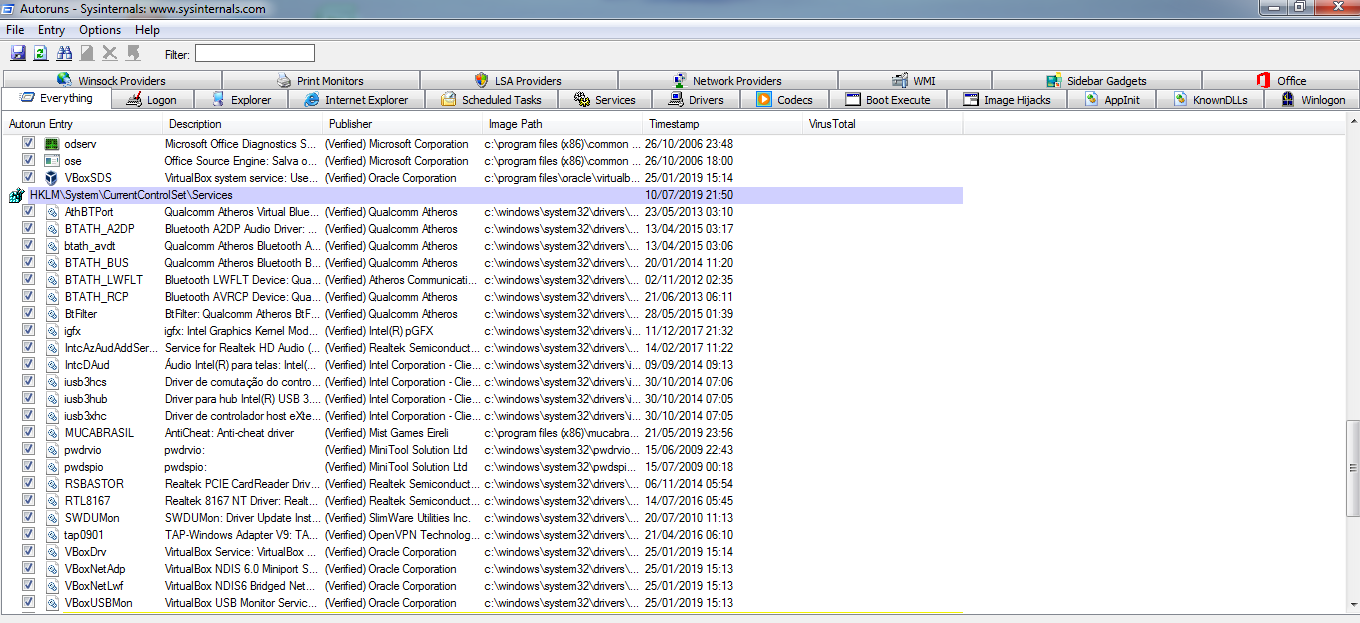This screenshot has width=1360, height=623.
Task: Click the MUCABRASIL driver file icon
Action: pos(52,433)
